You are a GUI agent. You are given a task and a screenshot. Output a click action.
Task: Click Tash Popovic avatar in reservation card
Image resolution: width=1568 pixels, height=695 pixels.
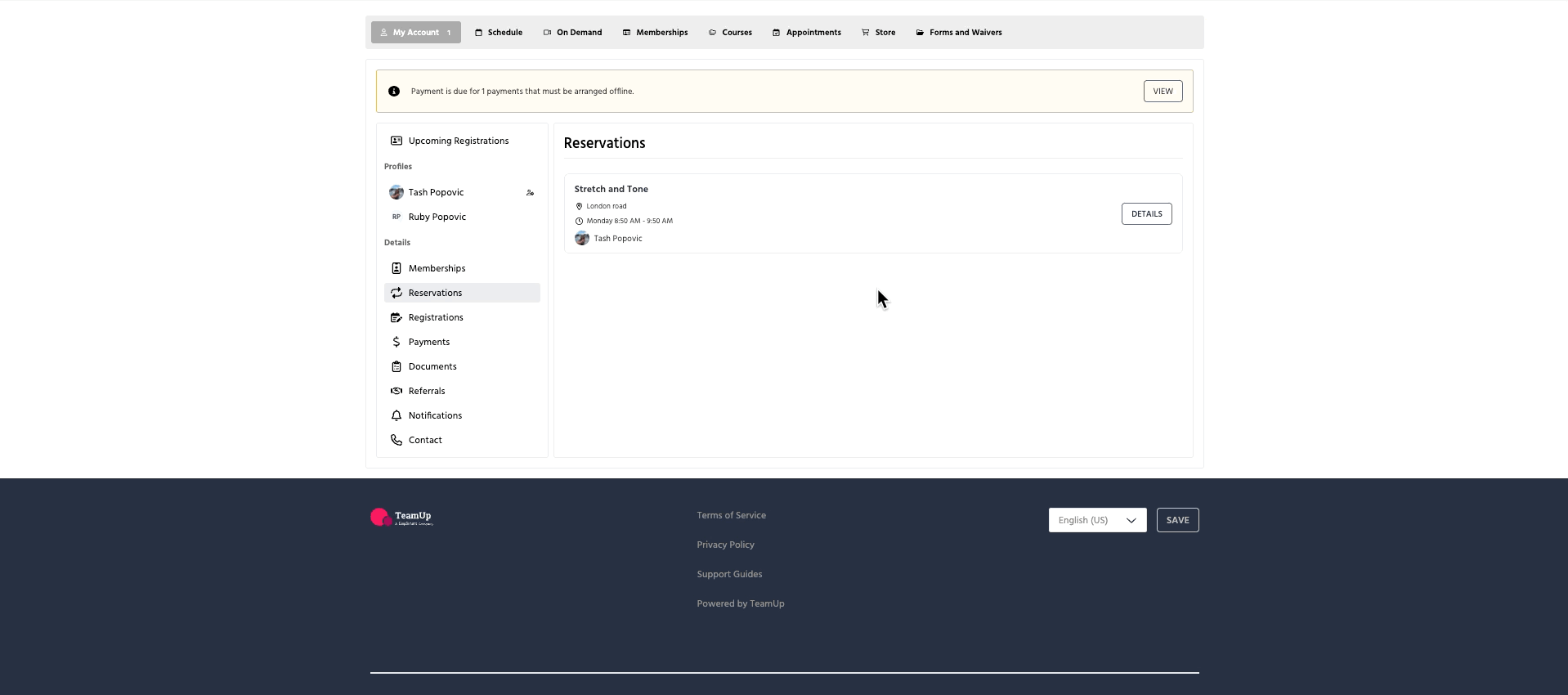[x=582, y=239]
